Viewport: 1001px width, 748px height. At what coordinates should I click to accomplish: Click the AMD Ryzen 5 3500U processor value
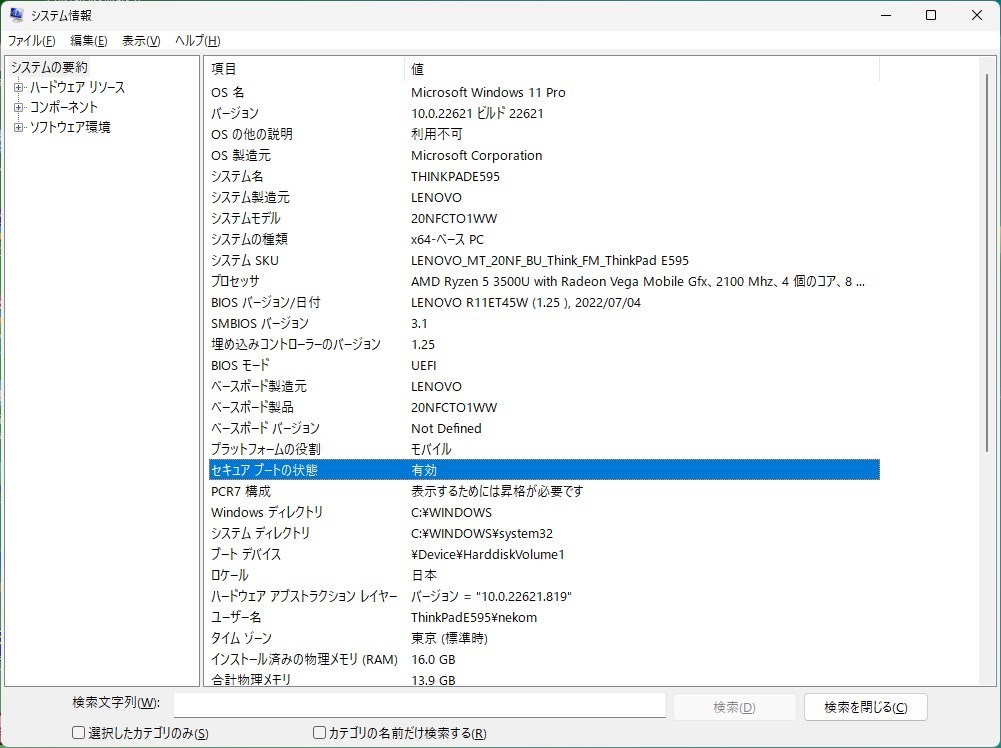[x=638, y=281]
